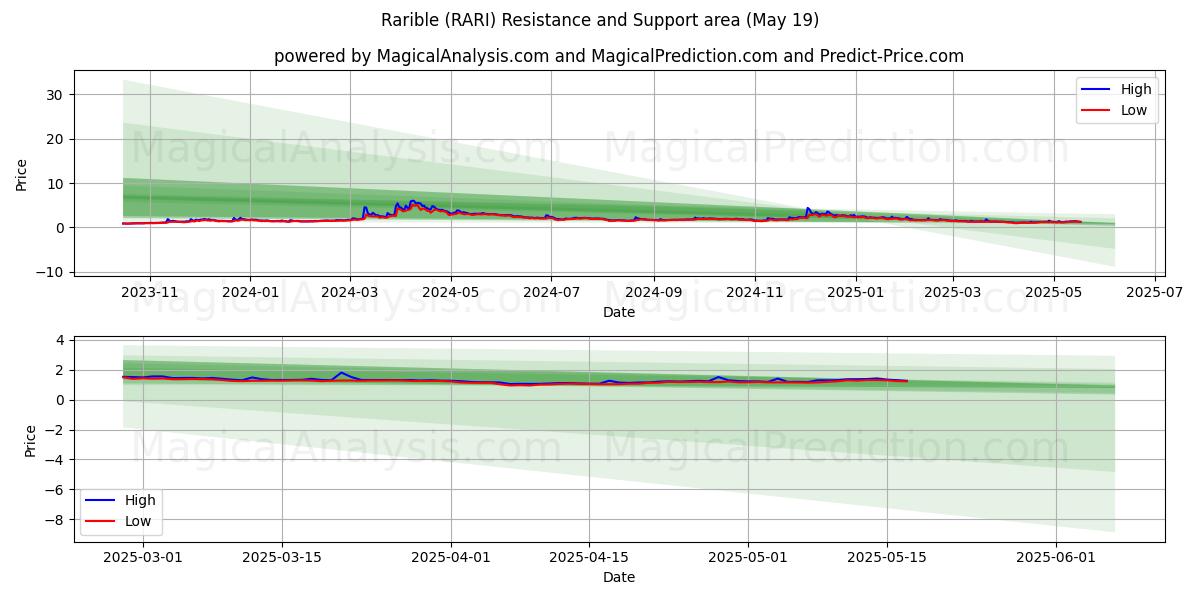The image size is (1200, 600).
Task: Click the 2023-11 date tick on the top chart
Action: tap(150, 293)
